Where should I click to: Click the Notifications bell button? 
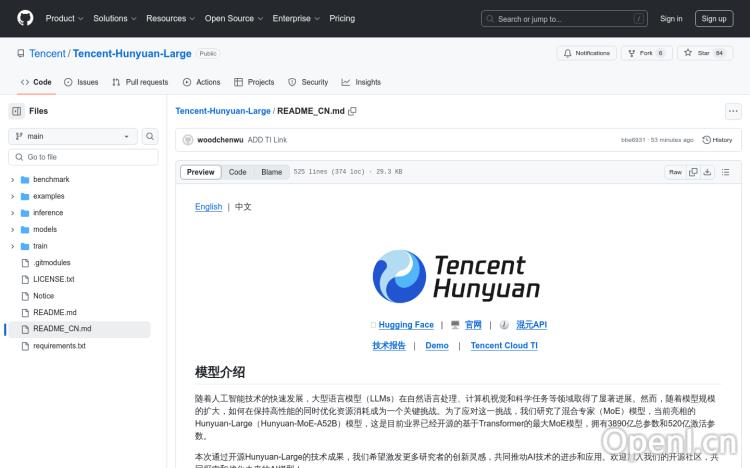pos(586,53)
